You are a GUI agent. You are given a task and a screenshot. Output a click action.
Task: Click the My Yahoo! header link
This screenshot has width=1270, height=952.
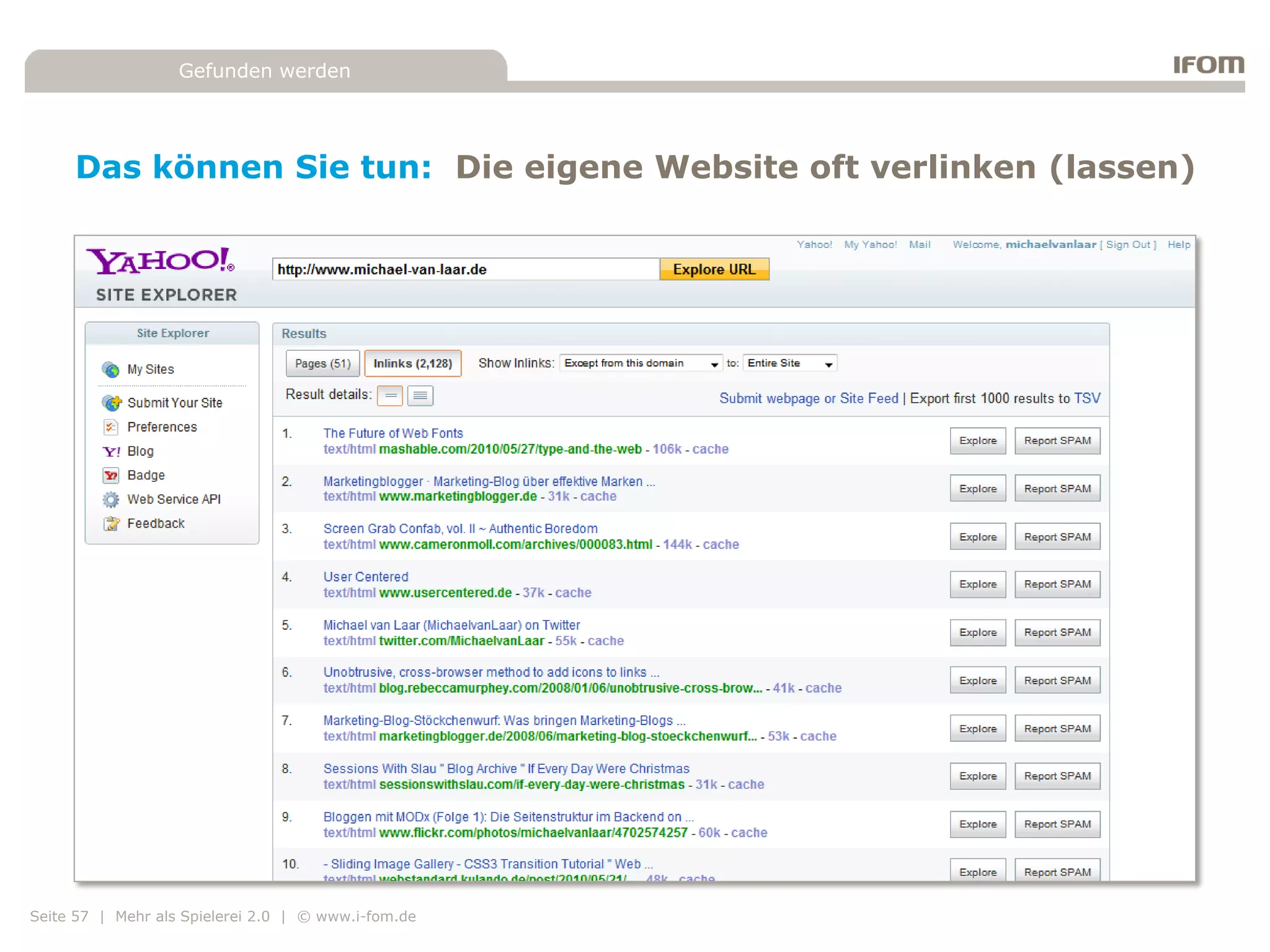pyautogui.click(x=870, y=245)
